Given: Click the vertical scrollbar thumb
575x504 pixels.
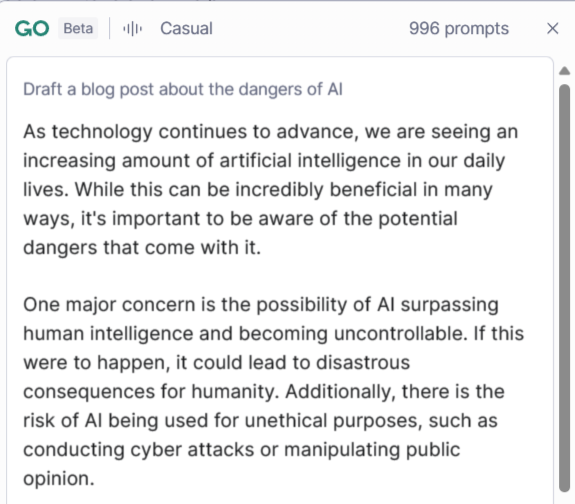Looking at the screenshot, I should click(564, 288).
